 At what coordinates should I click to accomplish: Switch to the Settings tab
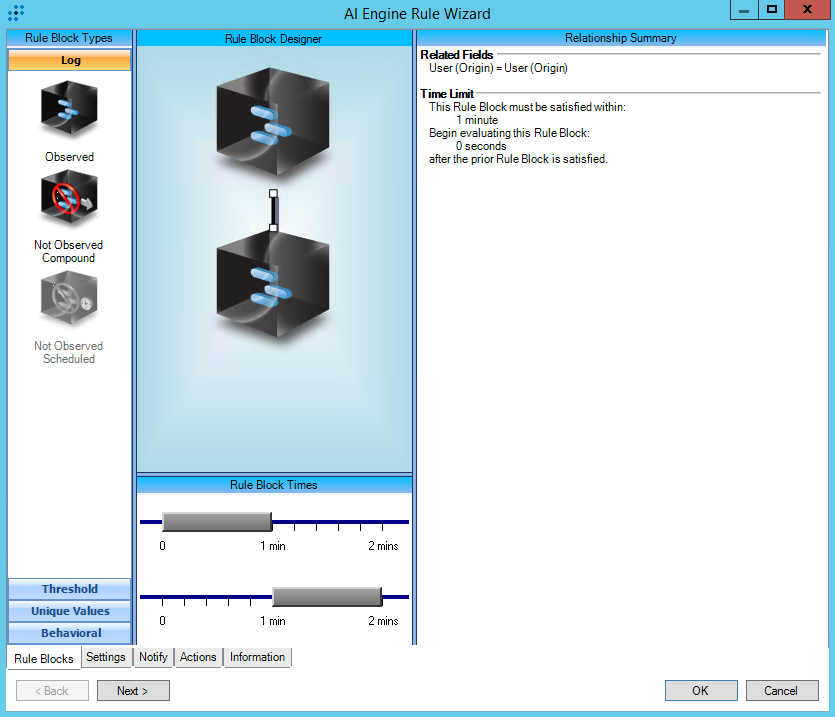pos(105,657)
